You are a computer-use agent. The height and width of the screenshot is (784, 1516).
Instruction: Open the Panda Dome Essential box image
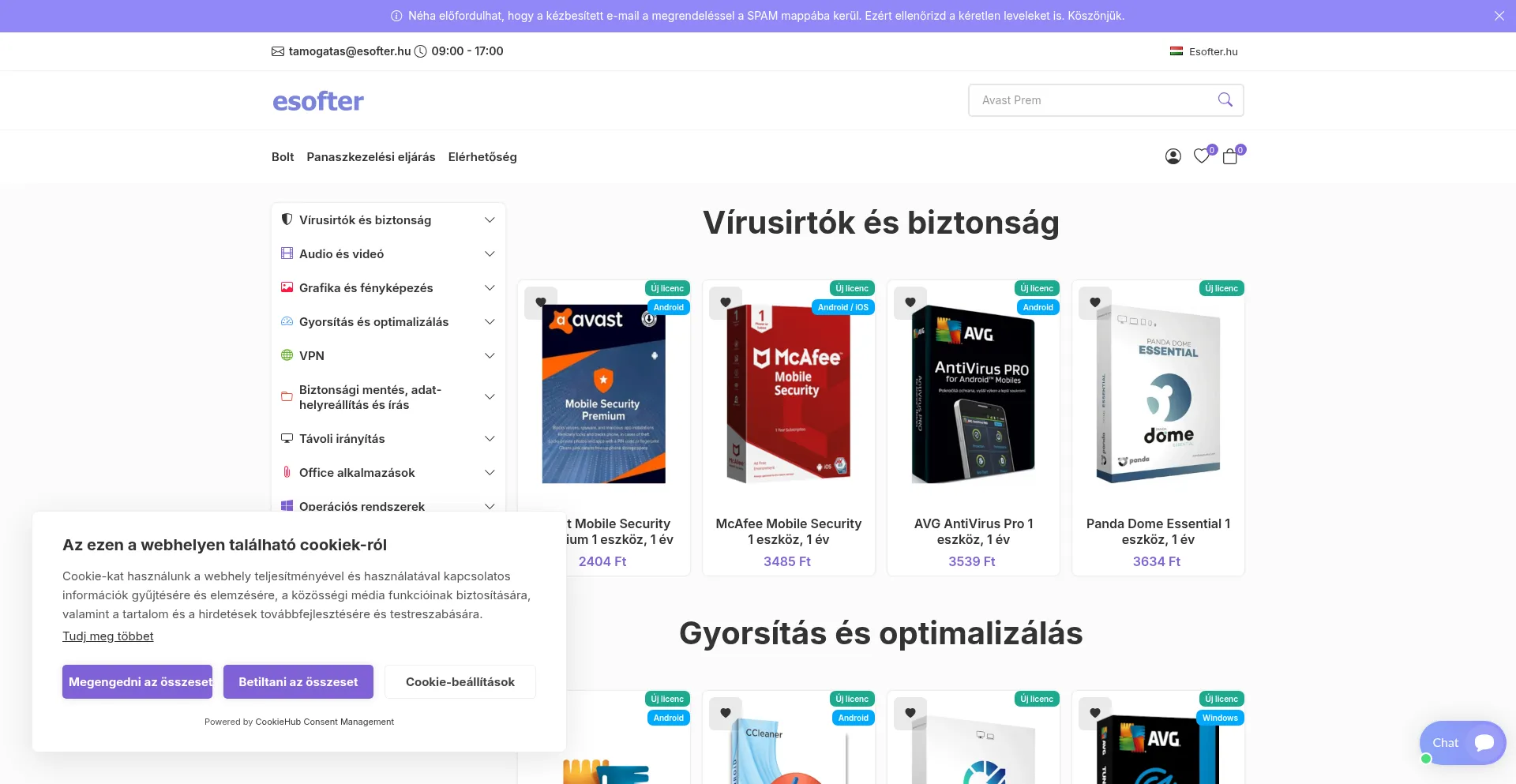pyautogui.click(x=1158, y=394)
